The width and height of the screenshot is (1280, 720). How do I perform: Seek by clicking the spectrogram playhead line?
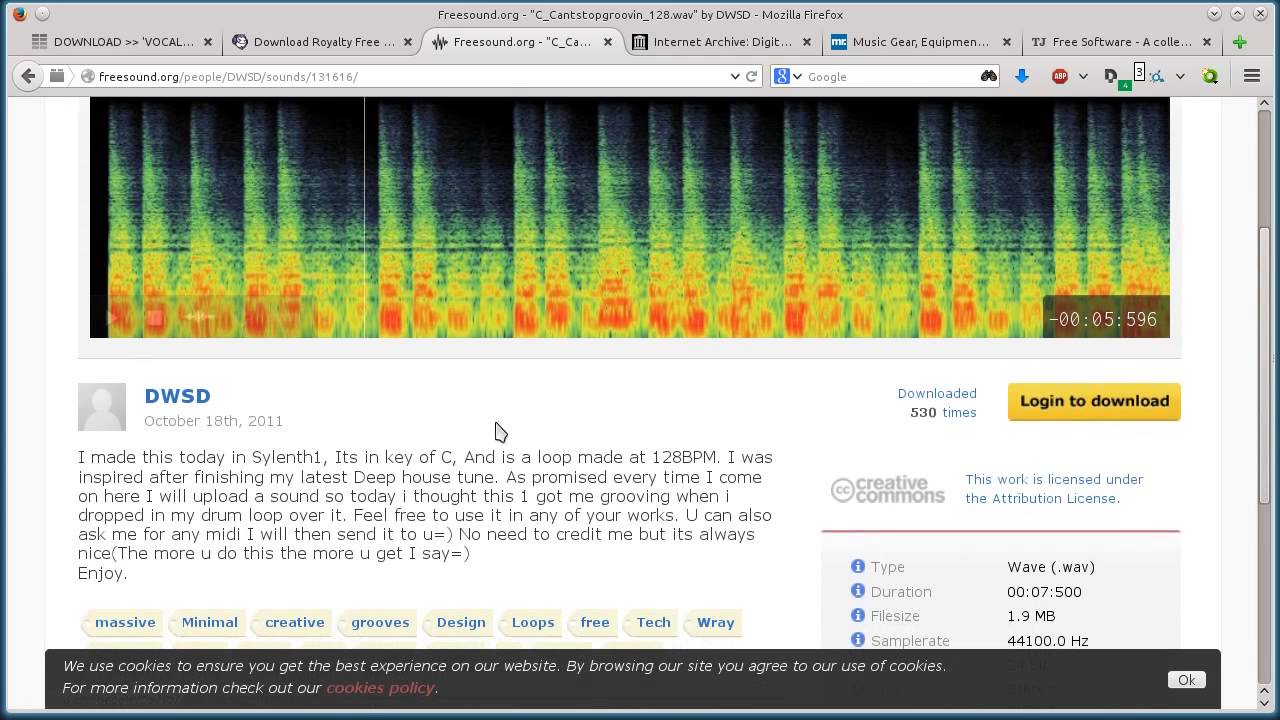(x=364, y=217)
